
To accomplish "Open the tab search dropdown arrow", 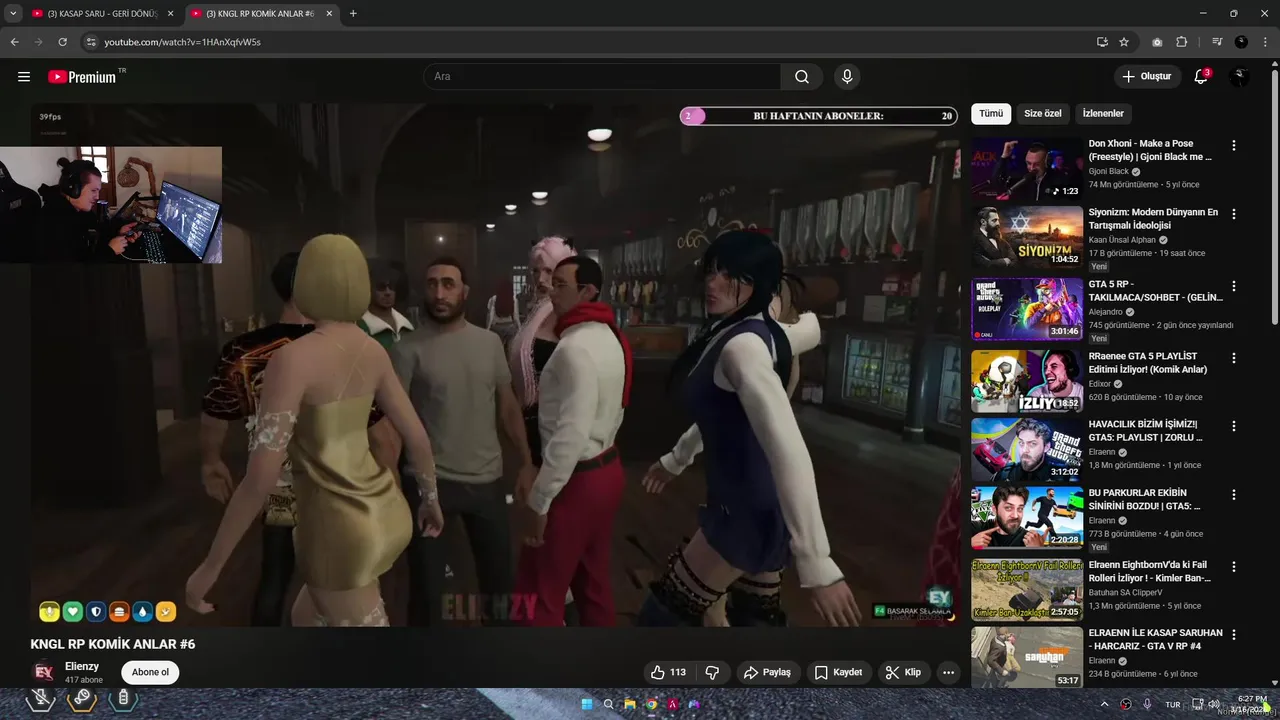I will pos(13,14).
